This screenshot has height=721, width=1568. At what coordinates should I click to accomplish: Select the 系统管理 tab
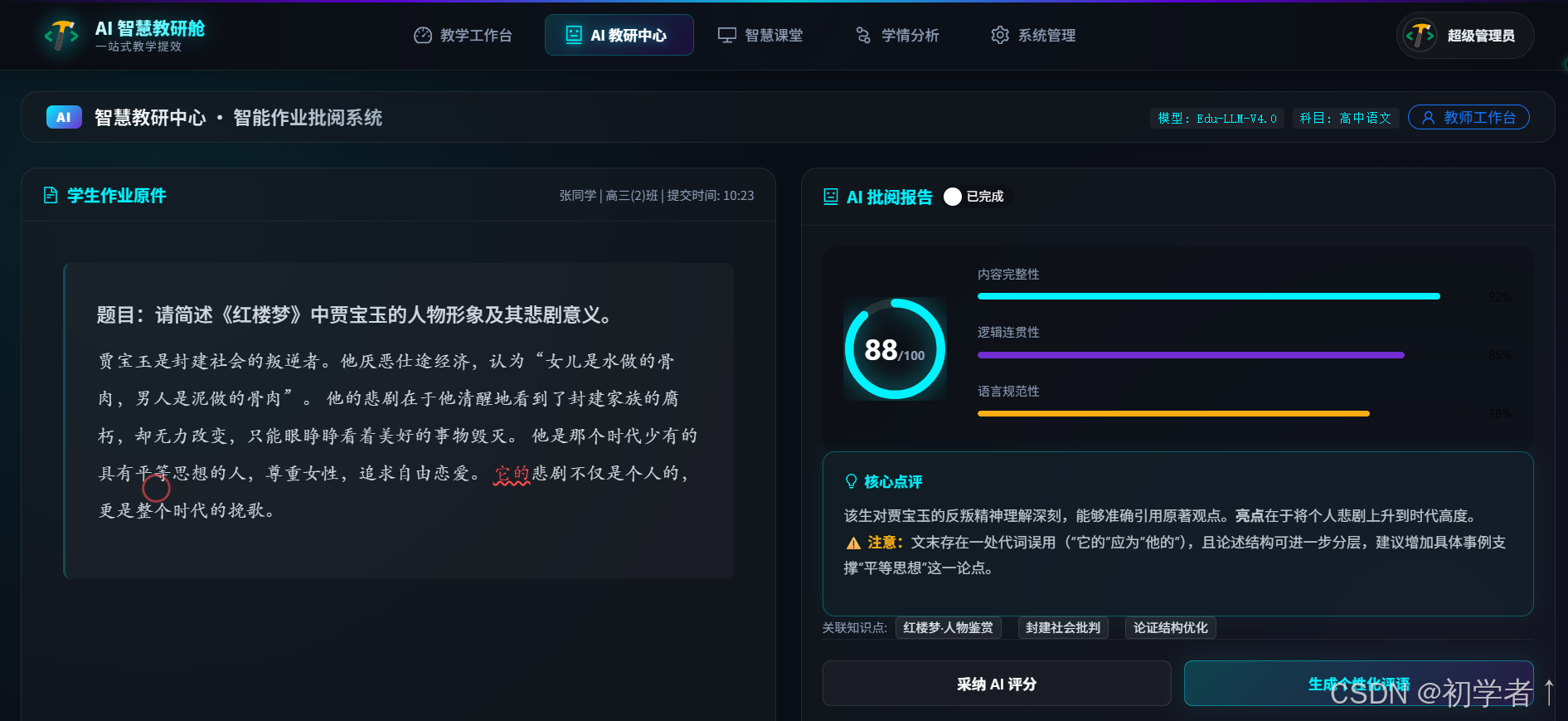click(x=1033, y=35)
